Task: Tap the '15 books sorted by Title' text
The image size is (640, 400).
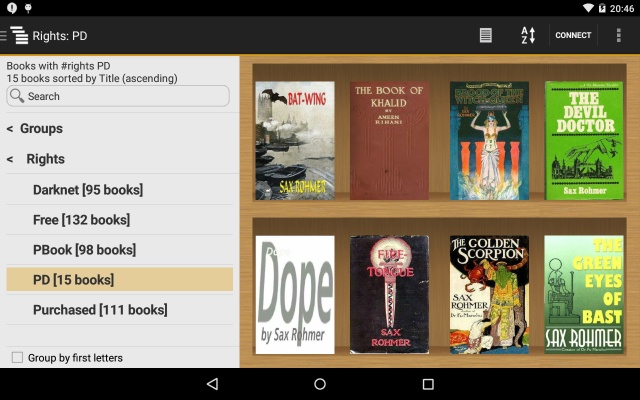Action: point(92,78)
